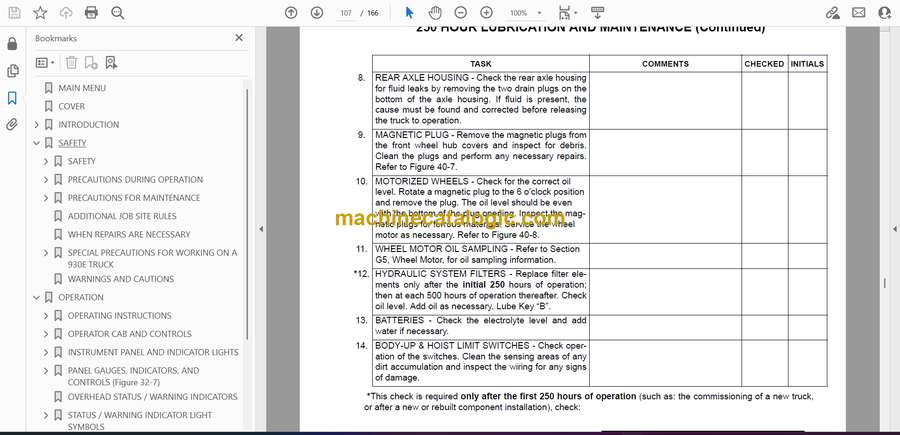Expand SPECIAL PRECAUTIONS FOR WORKING ON A 930E TRUCK
The image size is (900, 435).
click(x=46, y=253)
